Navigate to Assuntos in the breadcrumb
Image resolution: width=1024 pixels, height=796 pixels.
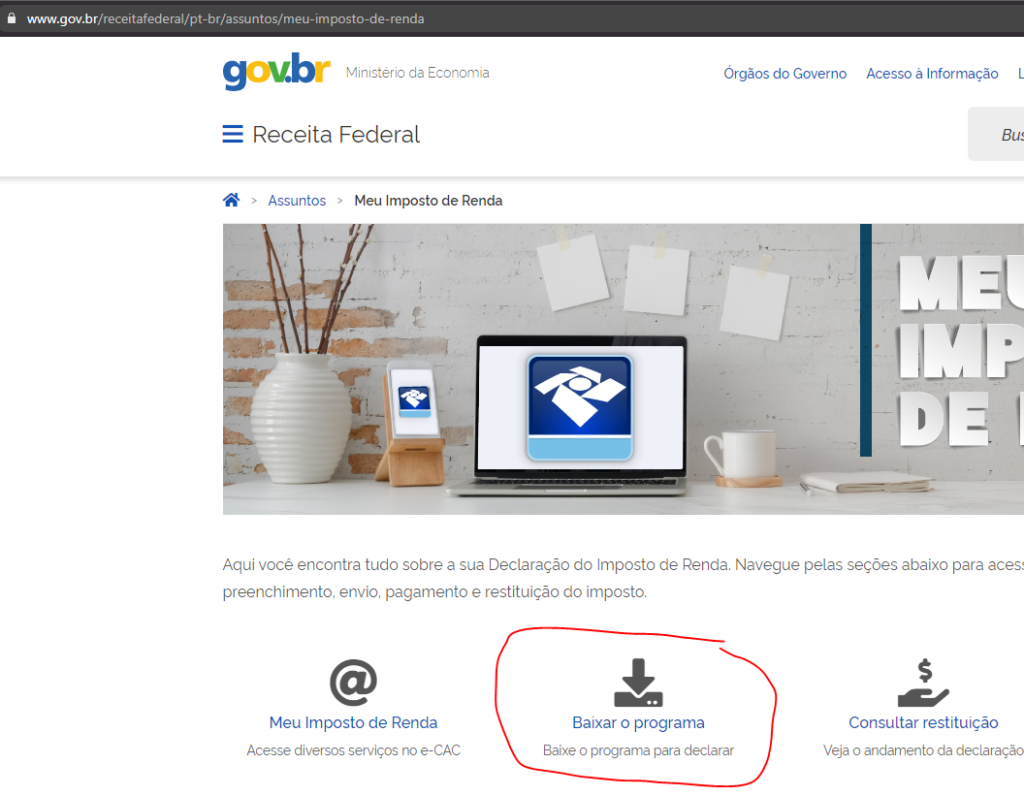pyautogui.click(x=297, y=200)
